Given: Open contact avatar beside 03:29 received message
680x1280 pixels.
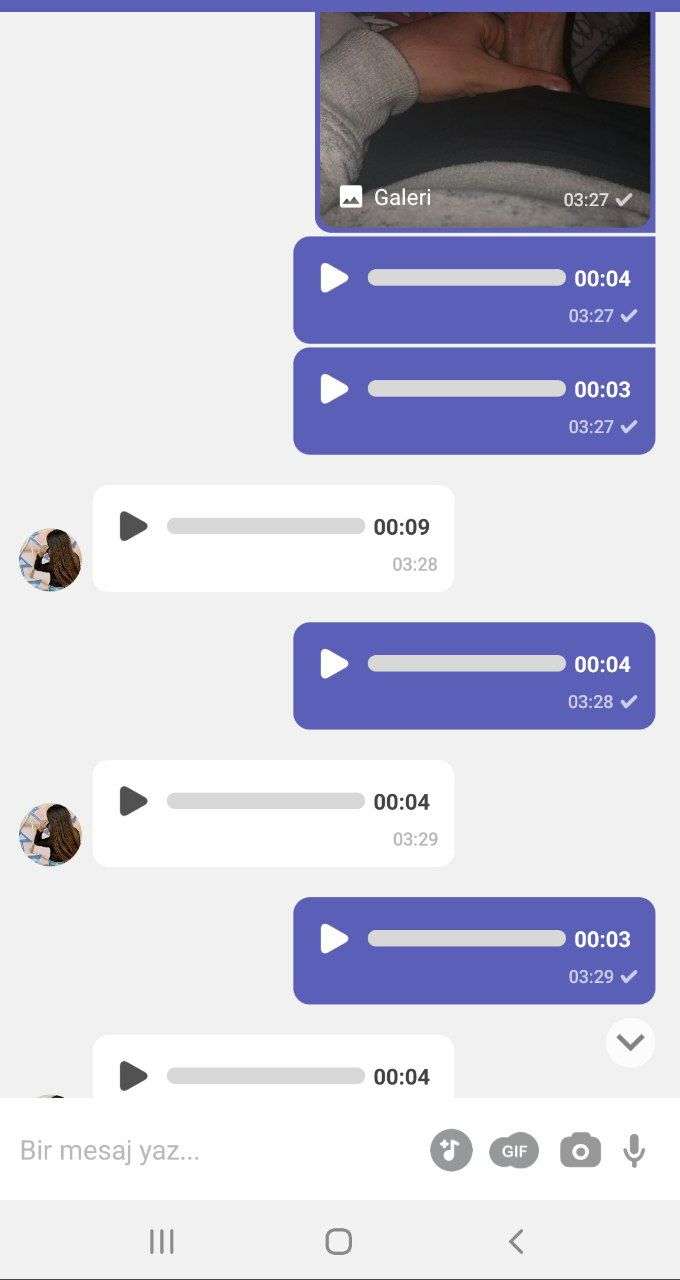Looking at the screenshot, I should click(x=50, y=835).
